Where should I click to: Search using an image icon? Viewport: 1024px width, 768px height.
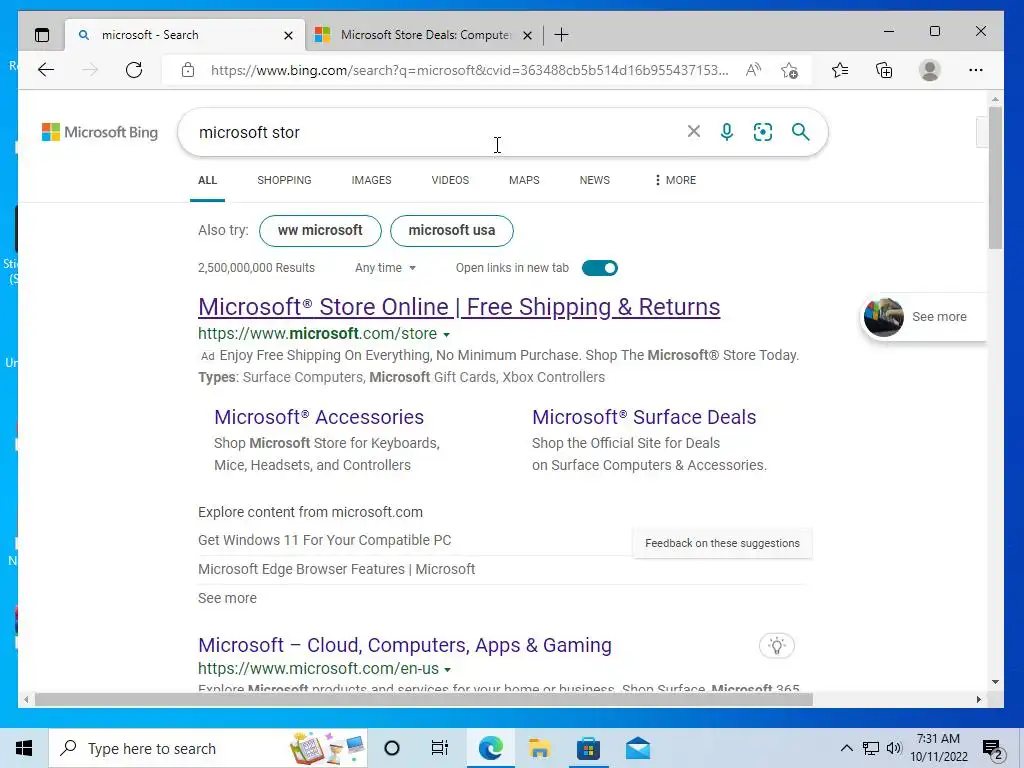pyautogui.click(x=763, y=132)
